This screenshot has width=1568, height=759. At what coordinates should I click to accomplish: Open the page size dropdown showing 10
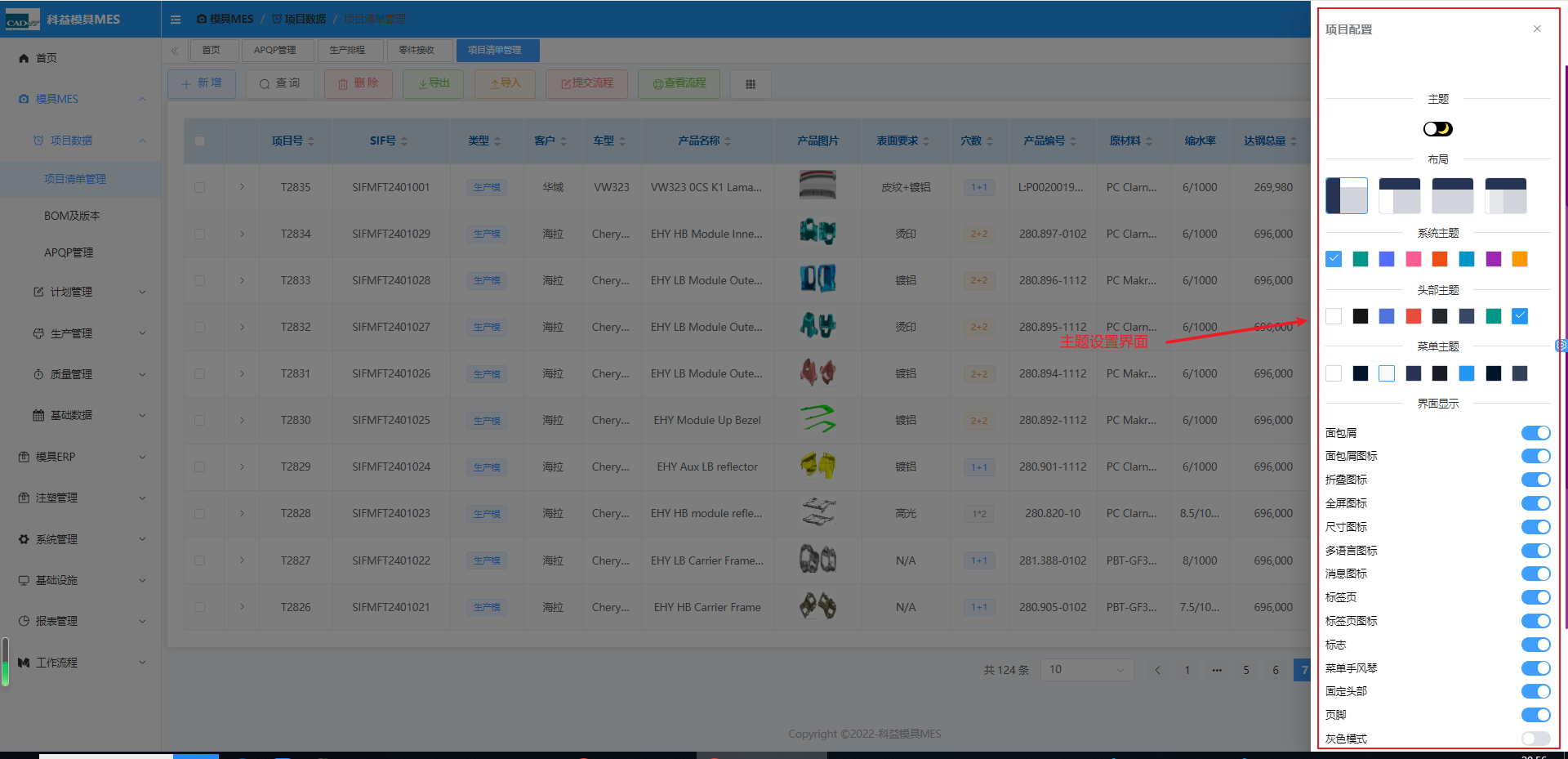(x=1086, y=670)
